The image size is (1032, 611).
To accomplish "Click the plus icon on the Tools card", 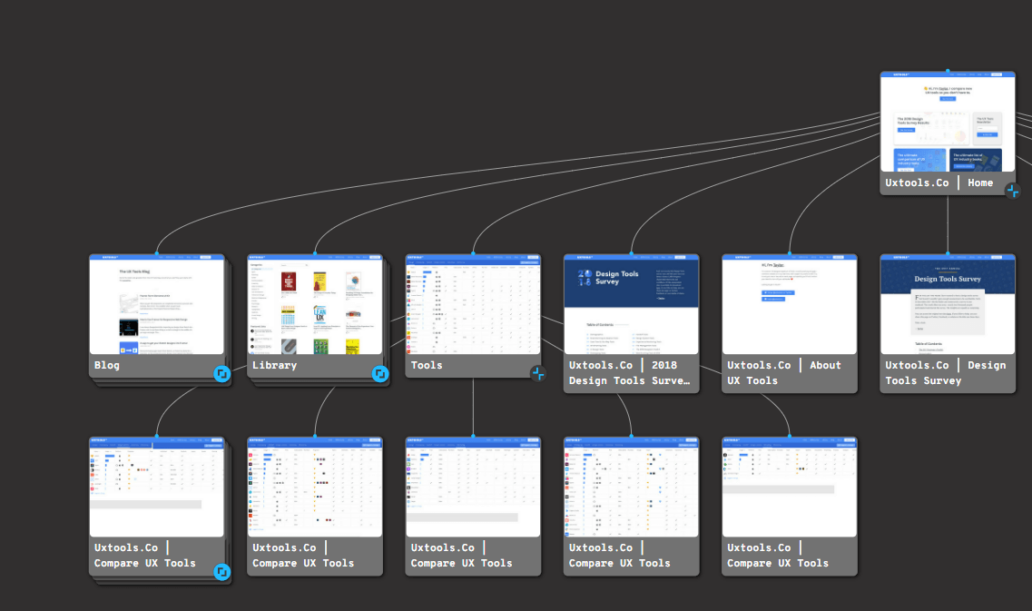I will coord(538,374).
